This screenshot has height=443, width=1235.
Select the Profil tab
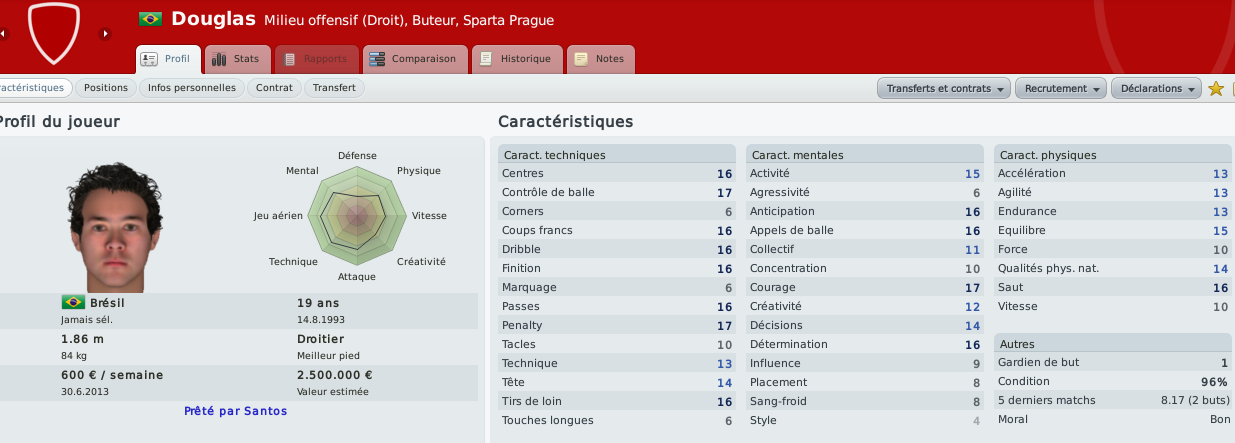[168, 59]
